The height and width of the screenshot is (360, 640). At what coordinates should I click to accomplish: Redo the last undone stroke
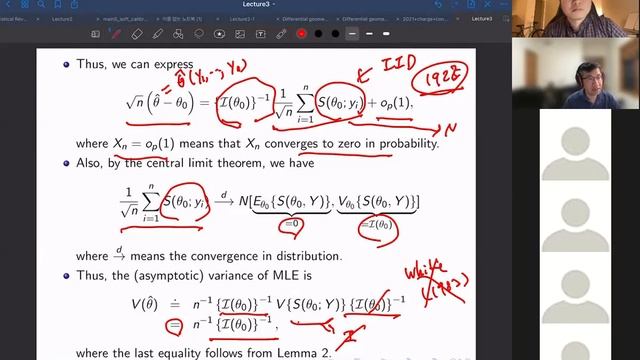pyautogui.click(x=455, y=4)
